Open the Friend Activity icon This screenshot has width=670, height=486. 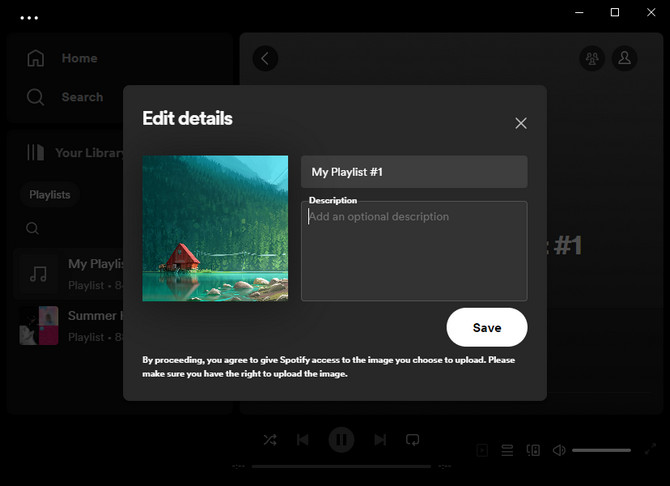tap(592, 58)
